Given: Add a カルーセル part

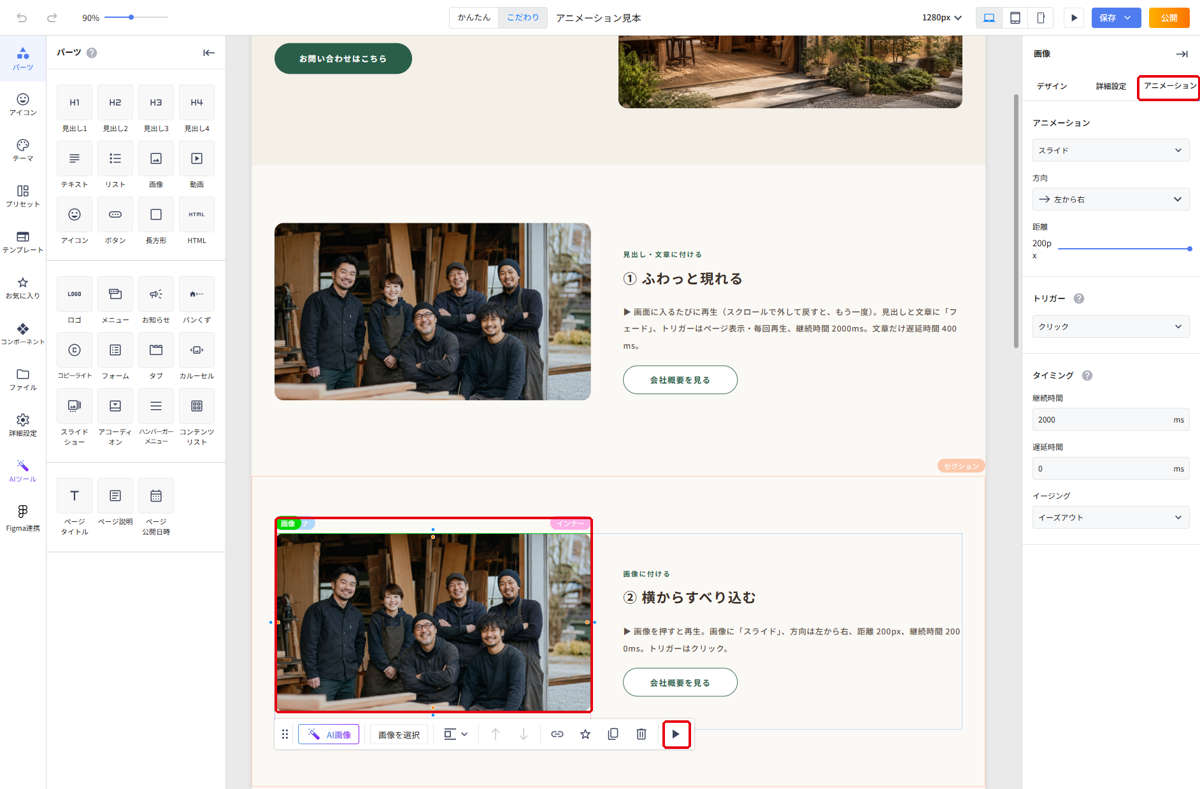Looking at the screenshot, I should tap(197, 356).
